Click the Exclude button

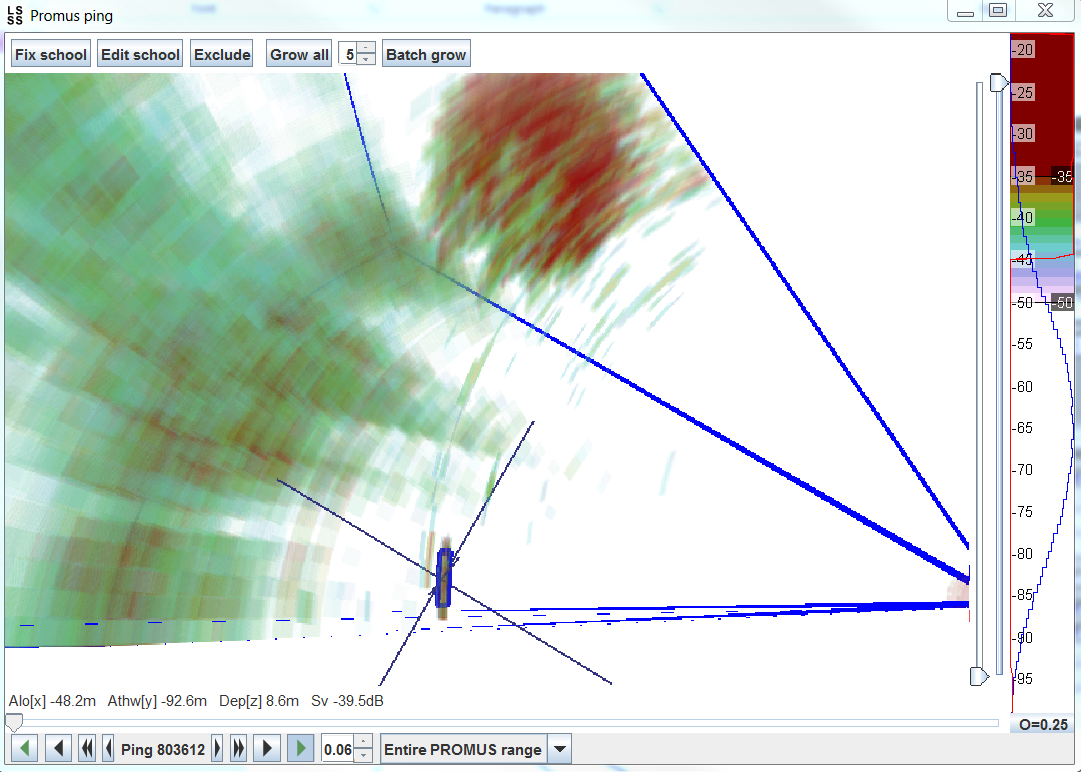tap(222, 55)
